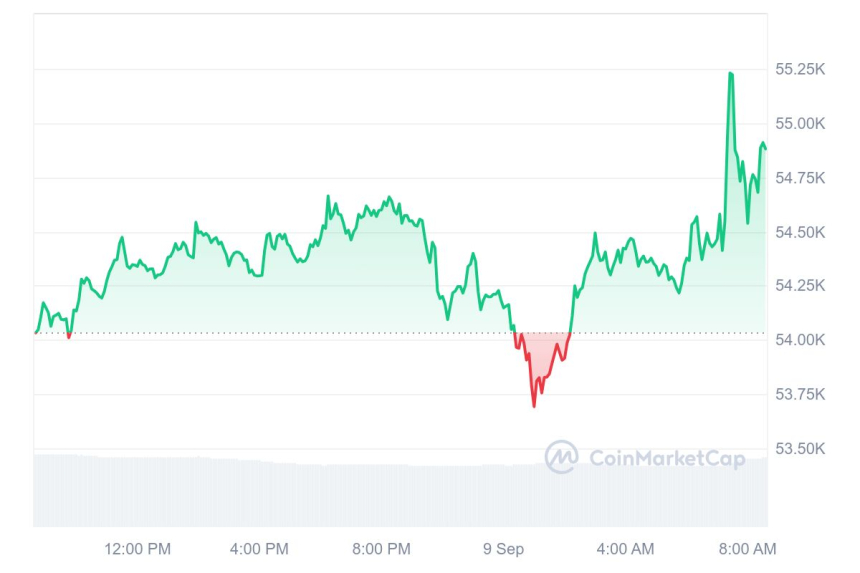Click the highest green price peak

[x=731, y=73]
